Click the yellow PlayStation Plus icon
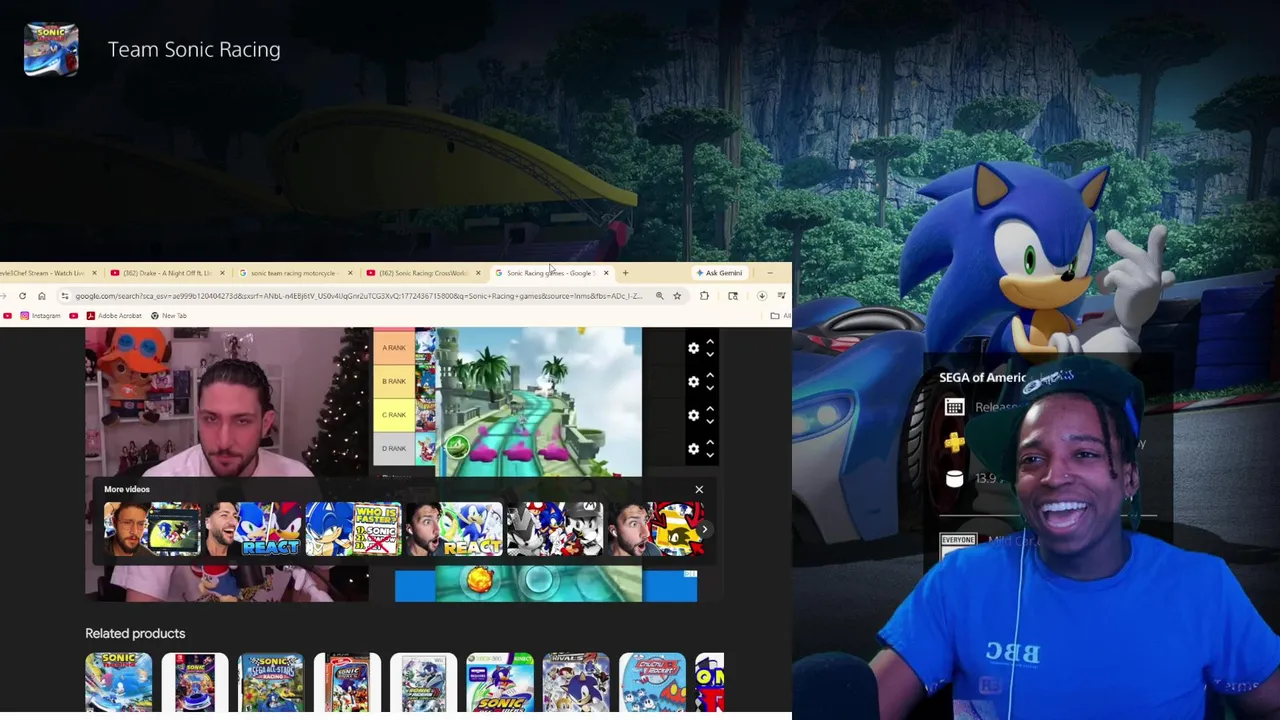Image resolution: width=1280 pixels, height=720 pixels. [x=954, y=442]
